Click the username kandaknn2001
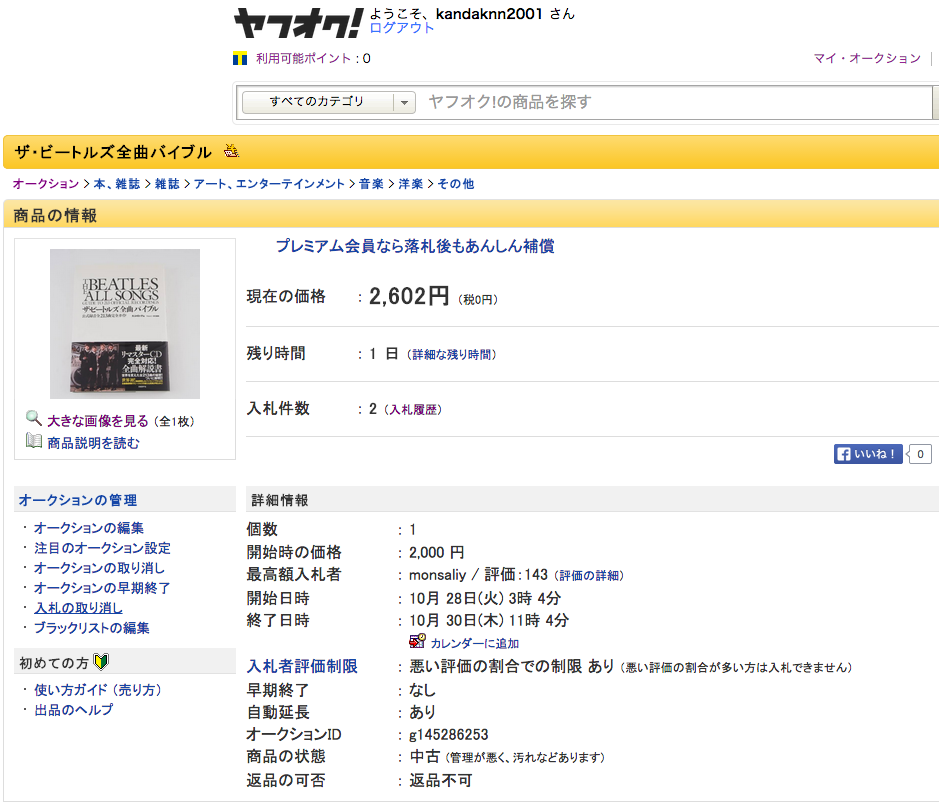The height and width of the screenshot is (806, 939). coord(489,14)
